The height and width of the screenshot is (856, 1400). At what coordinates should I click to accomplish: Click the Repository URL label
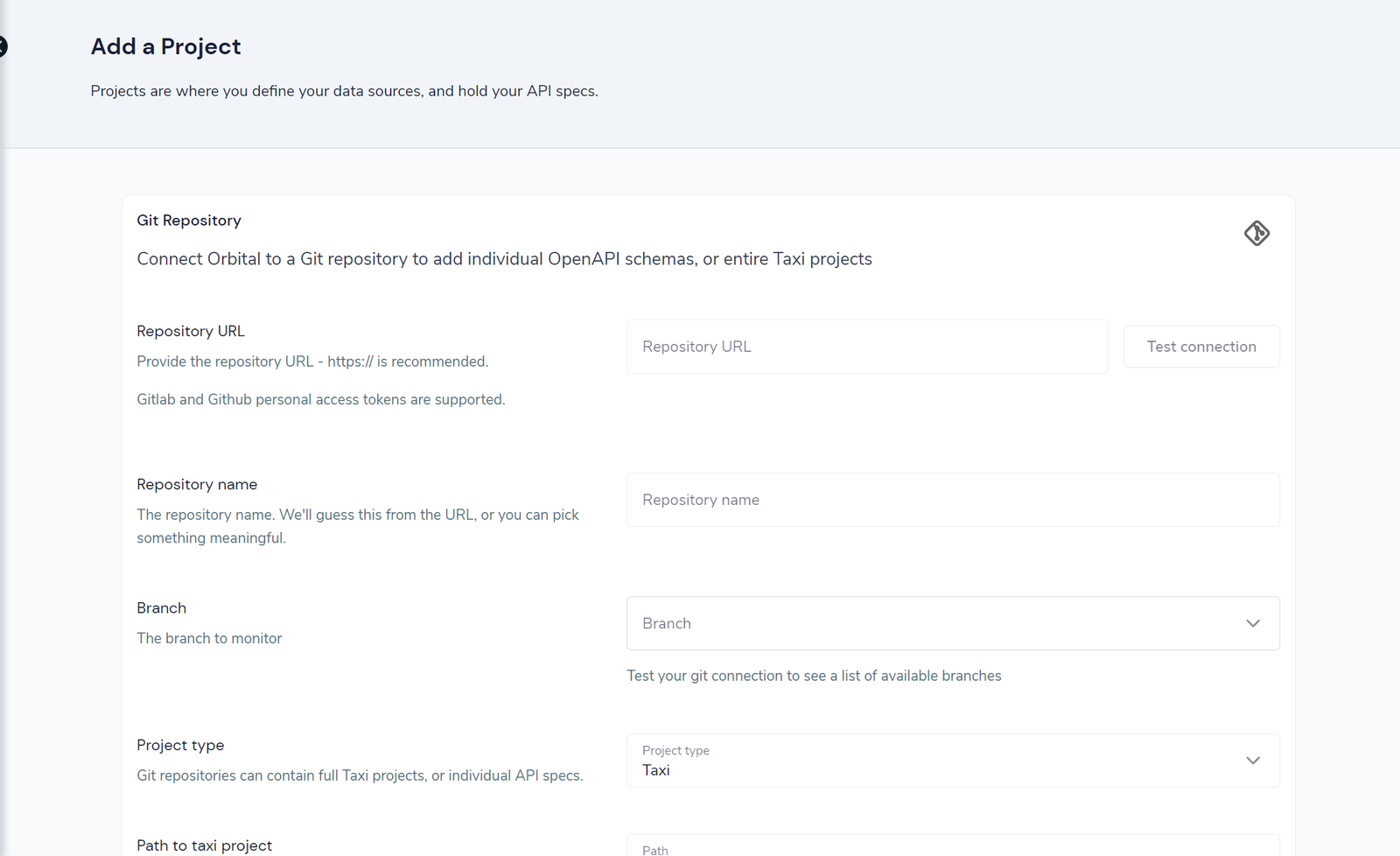[x=191, y=331]
